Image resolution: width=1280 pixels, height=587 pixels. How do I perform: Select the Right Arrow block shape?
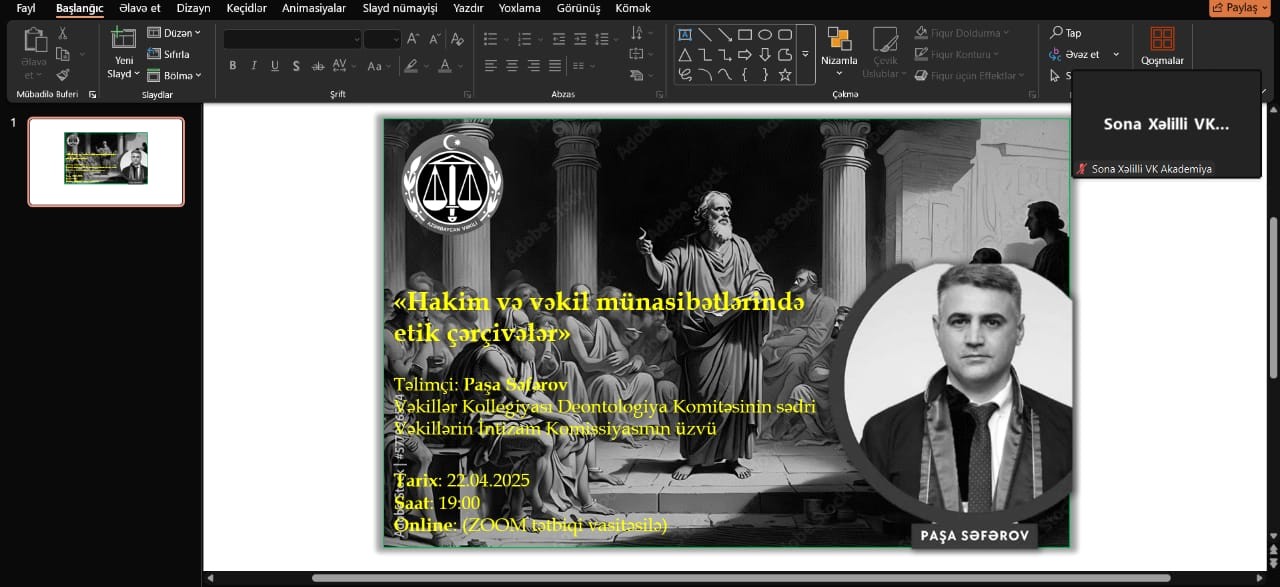coord(745,54)
